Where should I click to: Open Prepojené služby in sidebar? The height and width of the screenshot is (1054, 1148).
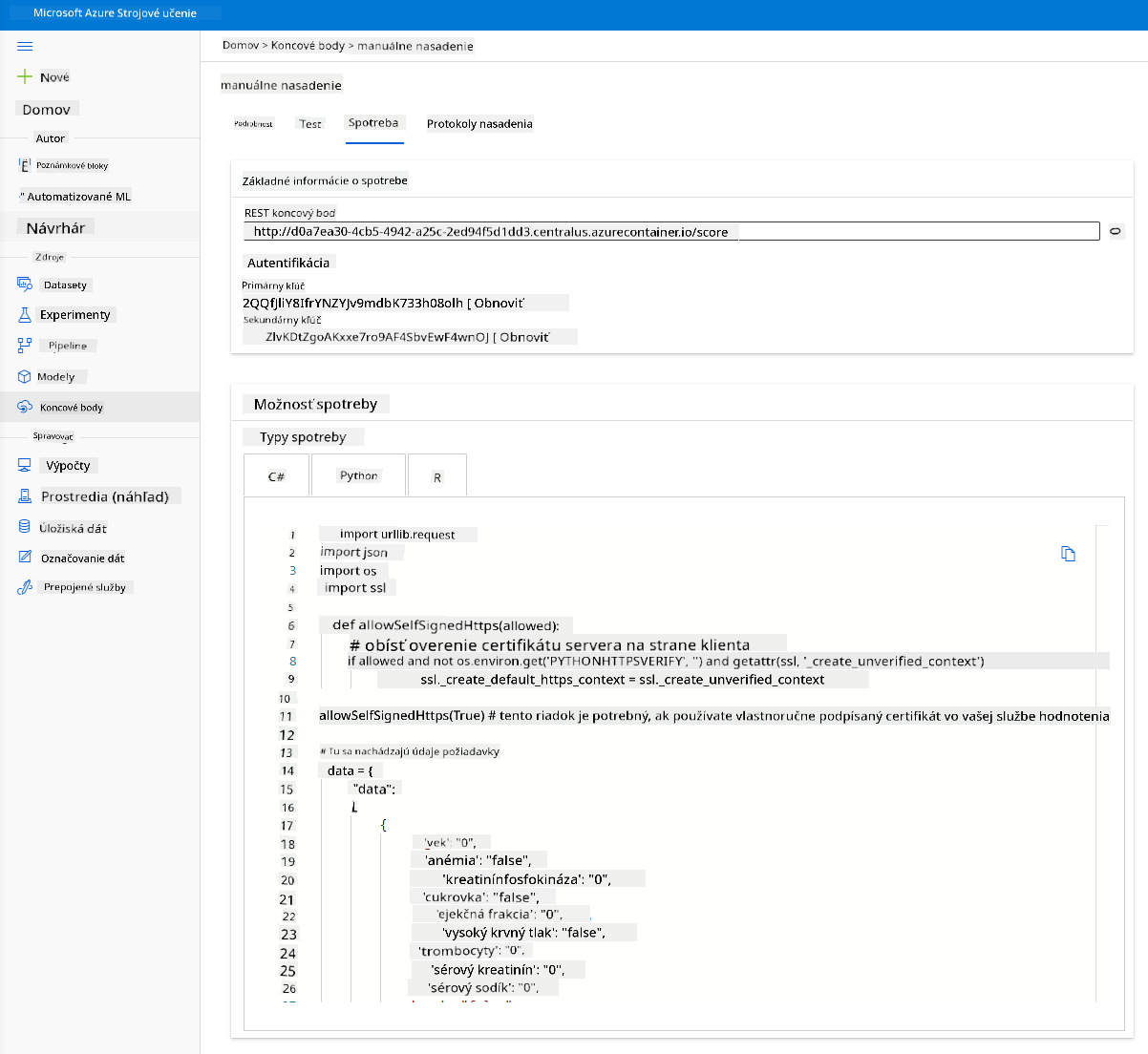click(85, 587)
